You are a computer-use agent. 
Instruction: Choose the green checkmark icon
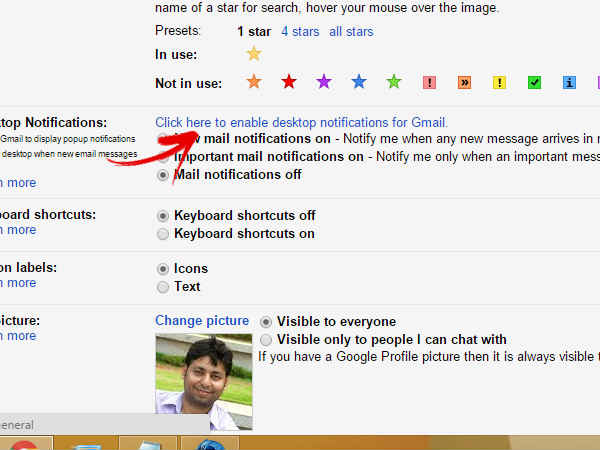click(x=534, y=83)
